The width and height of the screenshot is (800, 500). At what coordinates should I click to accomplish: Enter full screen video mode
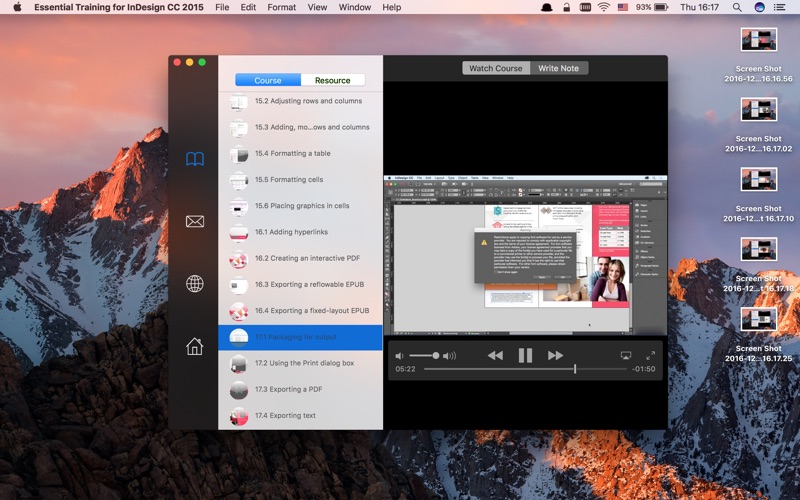point(651,356)
